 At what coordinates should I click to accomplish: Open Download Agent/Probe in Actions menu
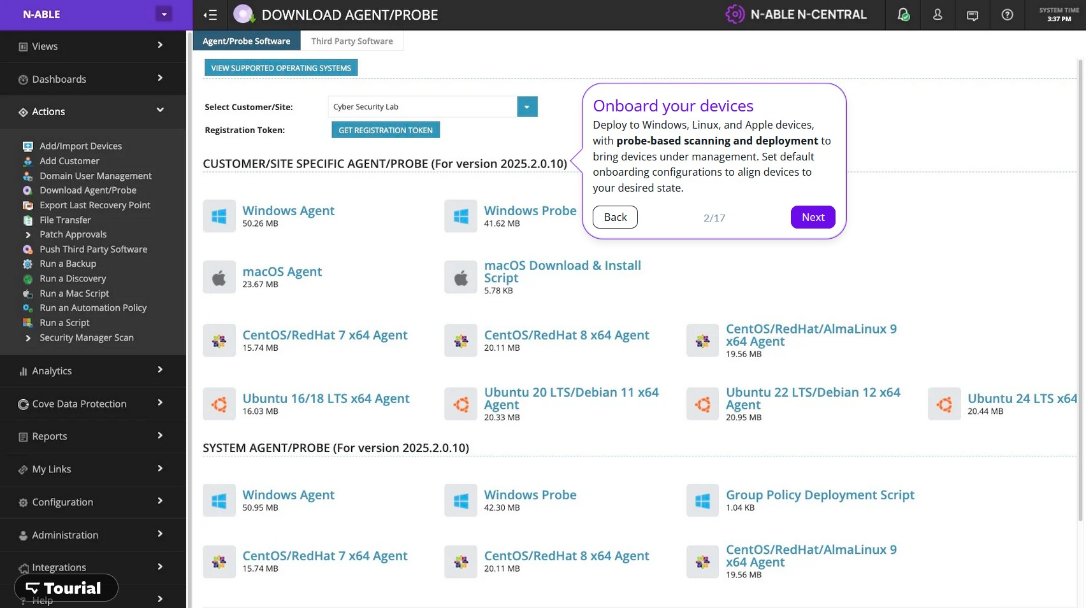point(88,190)
